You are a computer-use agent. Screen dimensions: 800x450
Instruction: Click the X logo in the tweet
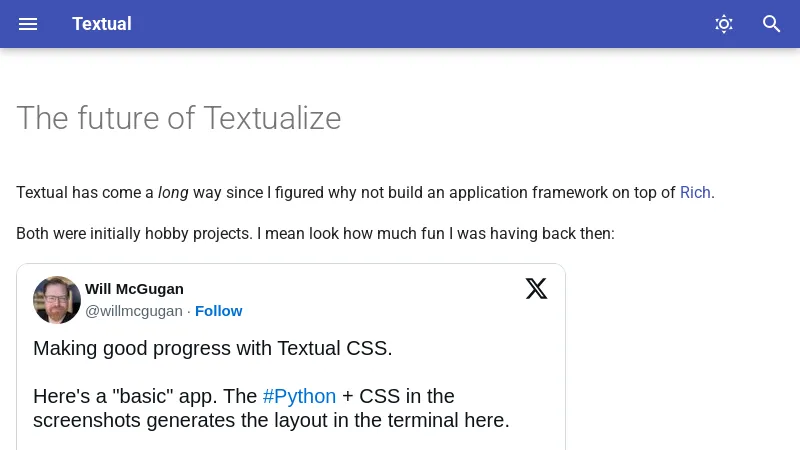pyautogui.click(x=537, y=289)
